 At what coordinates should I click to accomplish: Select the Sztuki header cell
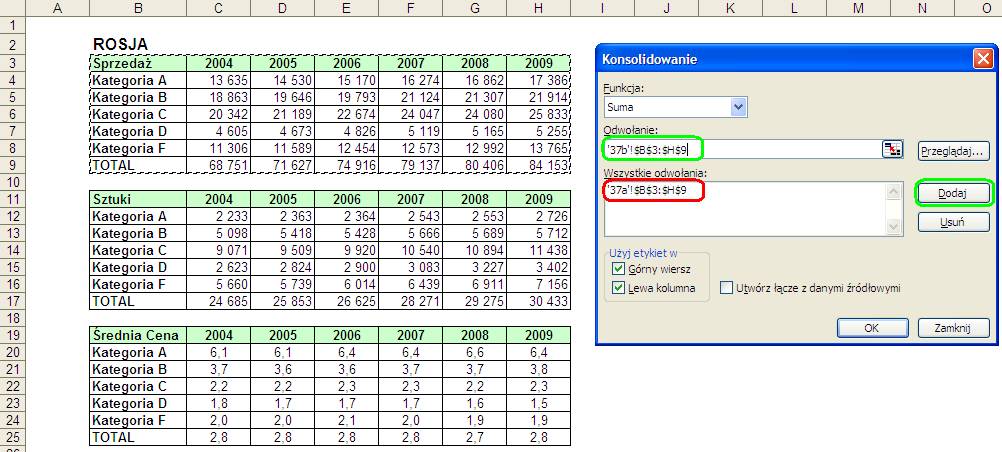[138, 199]
